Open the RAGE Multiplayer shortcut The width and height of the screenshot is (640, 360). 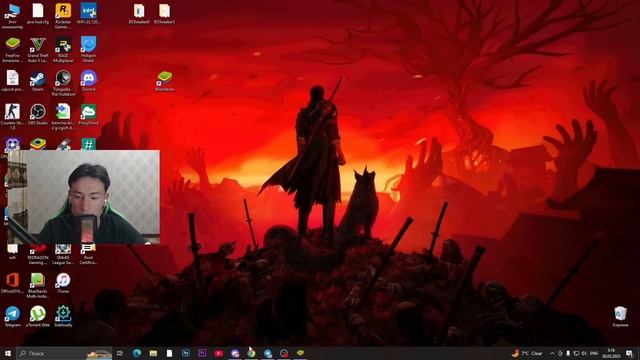(x=63, y=50)
